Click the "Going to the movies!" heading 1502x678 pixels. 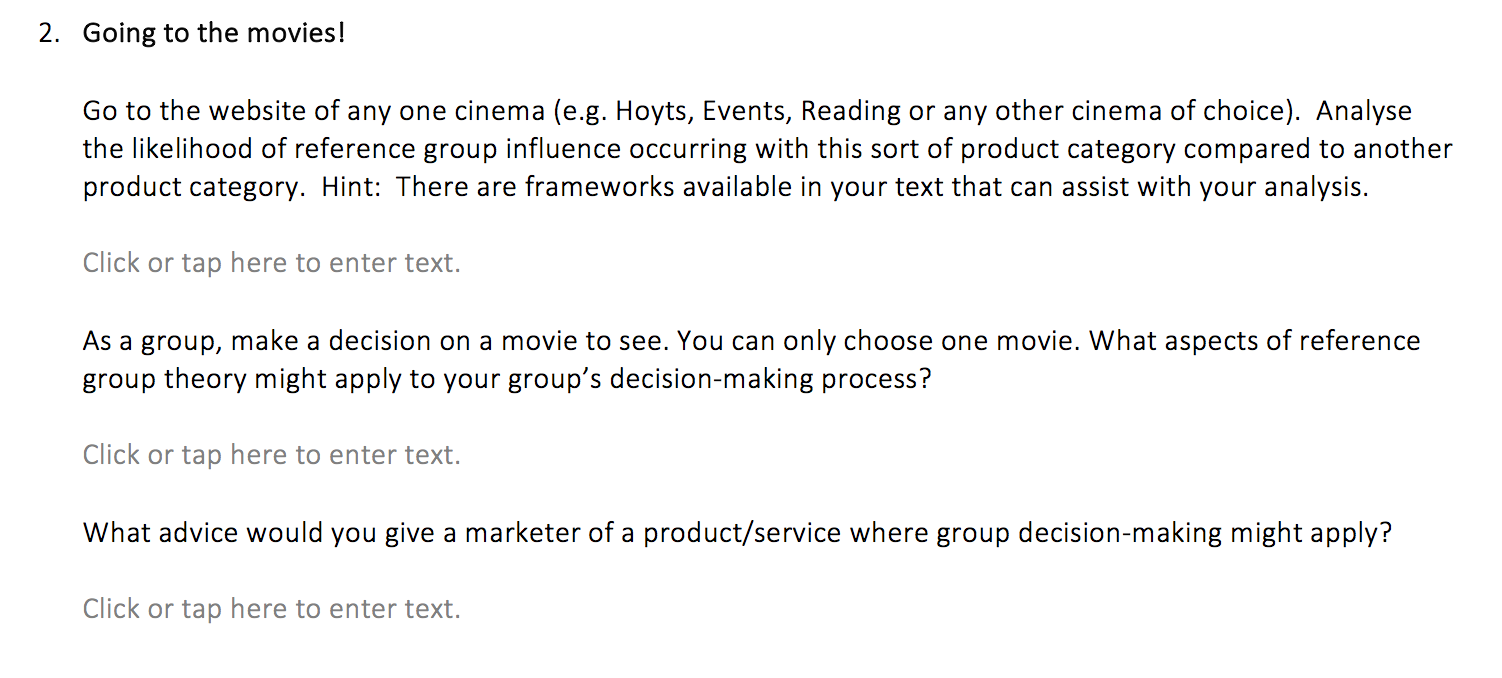click(213, 33)
